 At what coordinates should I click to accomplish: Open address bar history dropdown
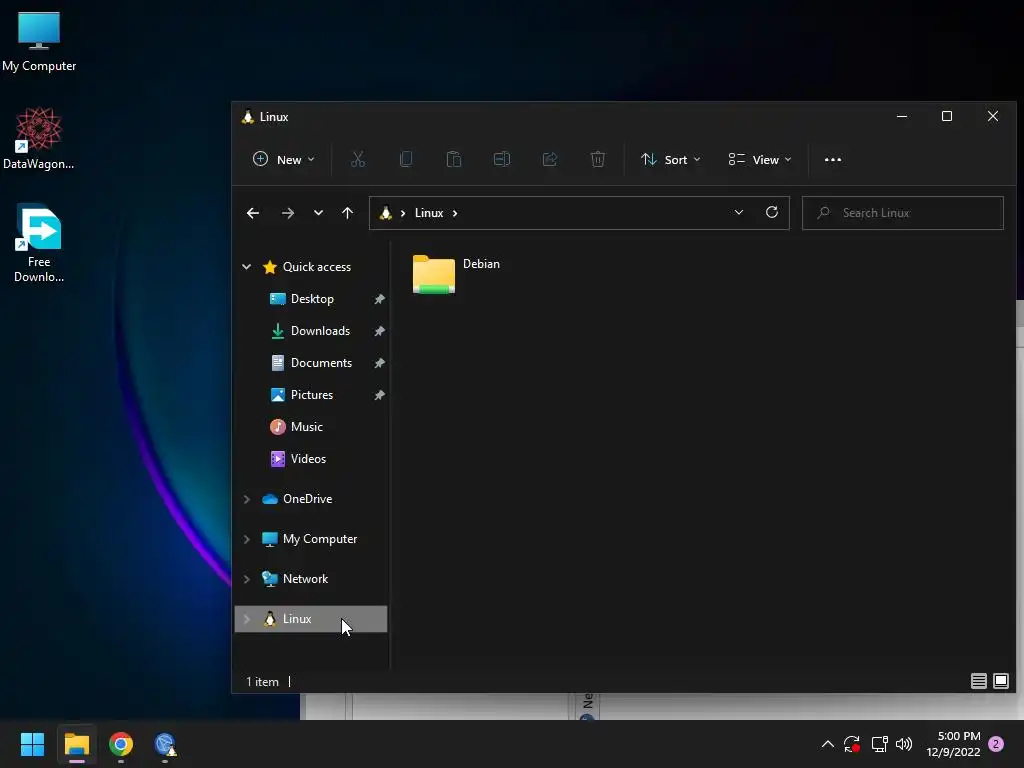(739, 213)
